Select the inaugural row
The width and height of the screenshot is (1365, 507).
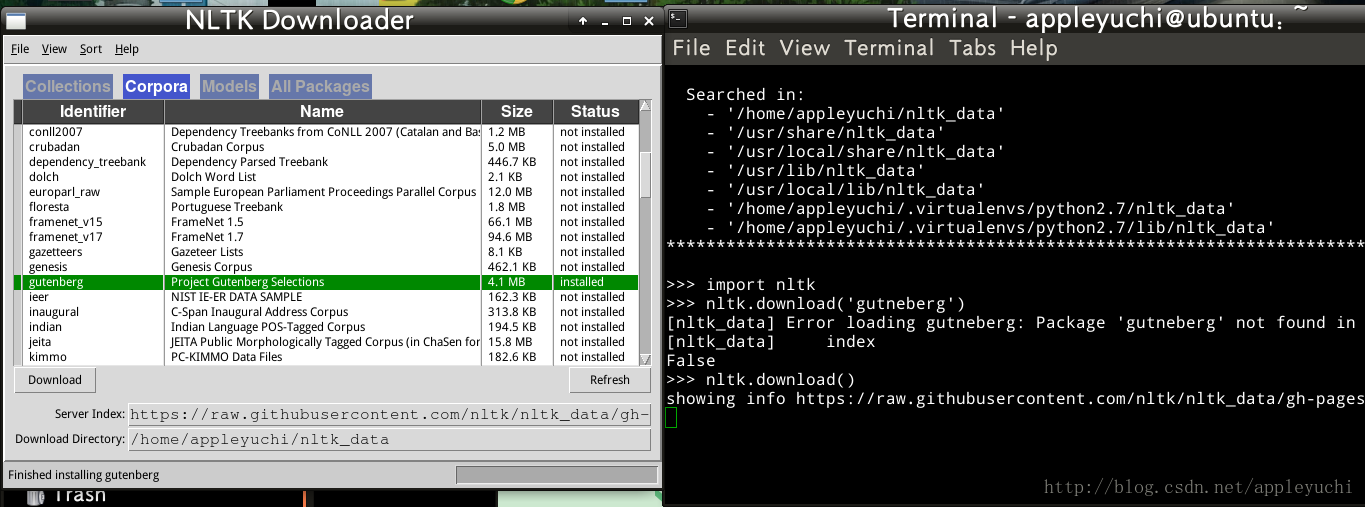click(x=326, y=312)
